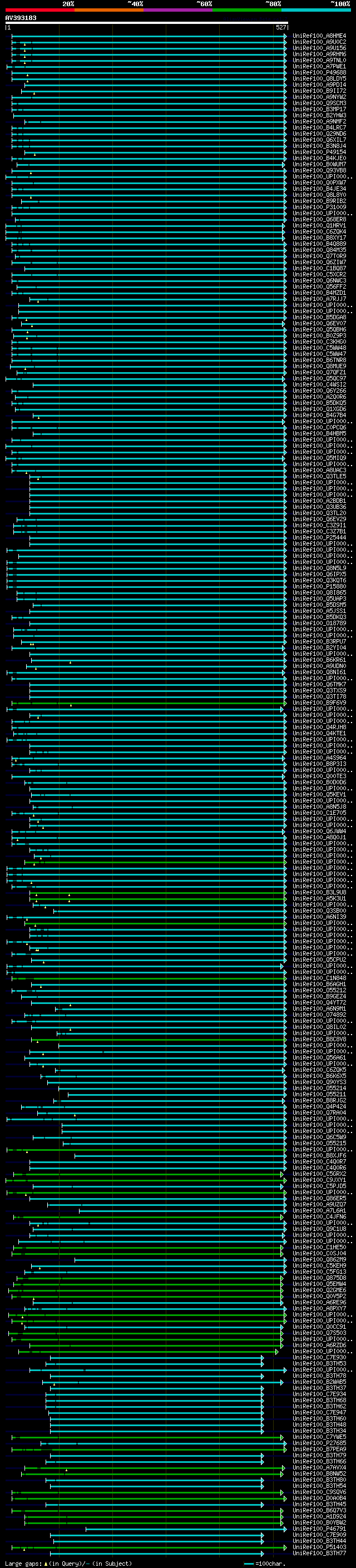Viewport: 356px width, 1568px height.
Task: Select hit label UniRef100_P46791
Action: tap(319, 1529)
